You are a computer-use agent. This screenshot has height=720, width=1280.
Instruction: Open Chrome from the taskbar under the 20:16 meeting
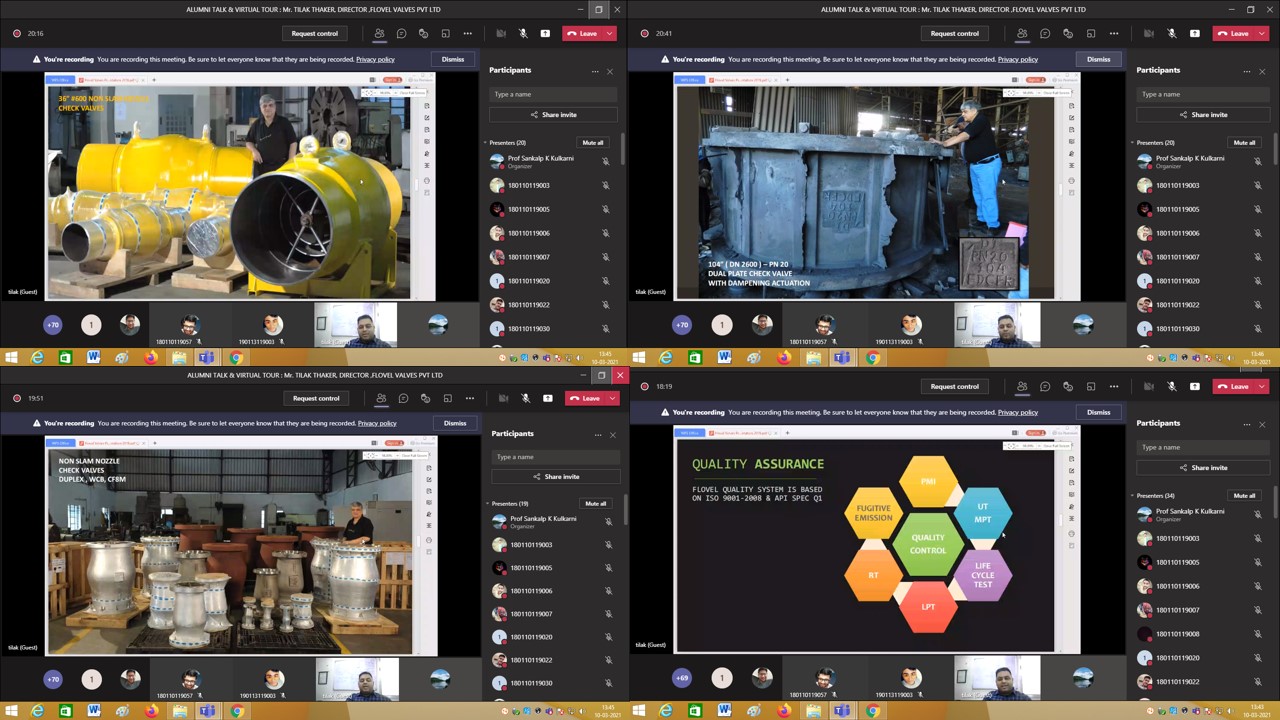tap(236, 357)
